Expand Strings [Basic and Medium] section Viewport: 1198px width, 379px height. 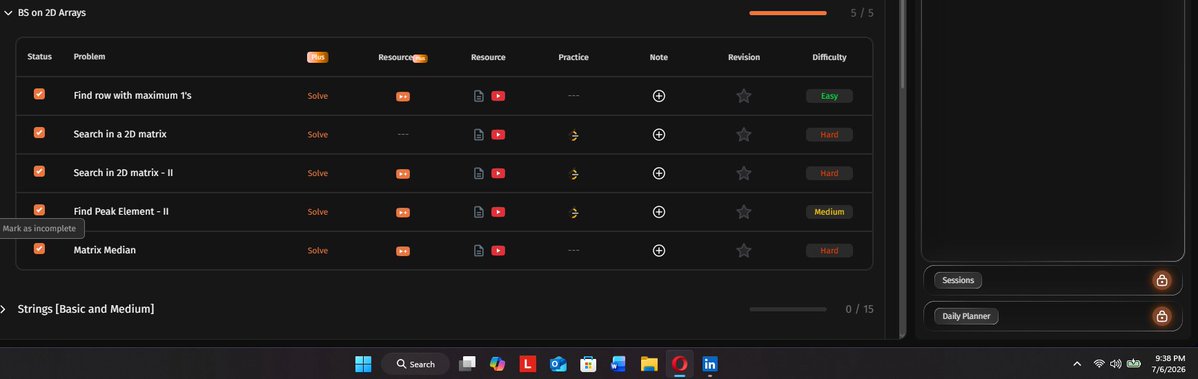coord(3,309)
